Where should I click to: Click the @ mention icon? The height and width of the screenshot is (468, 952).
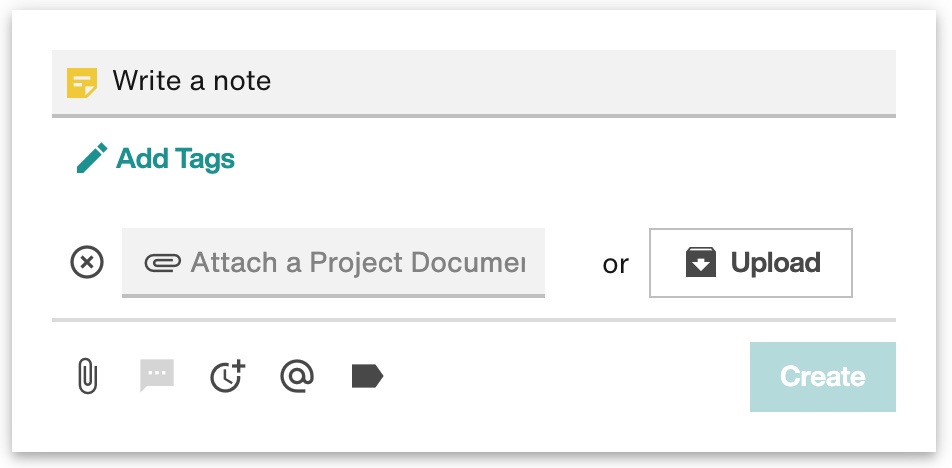[x=297, y=376]
